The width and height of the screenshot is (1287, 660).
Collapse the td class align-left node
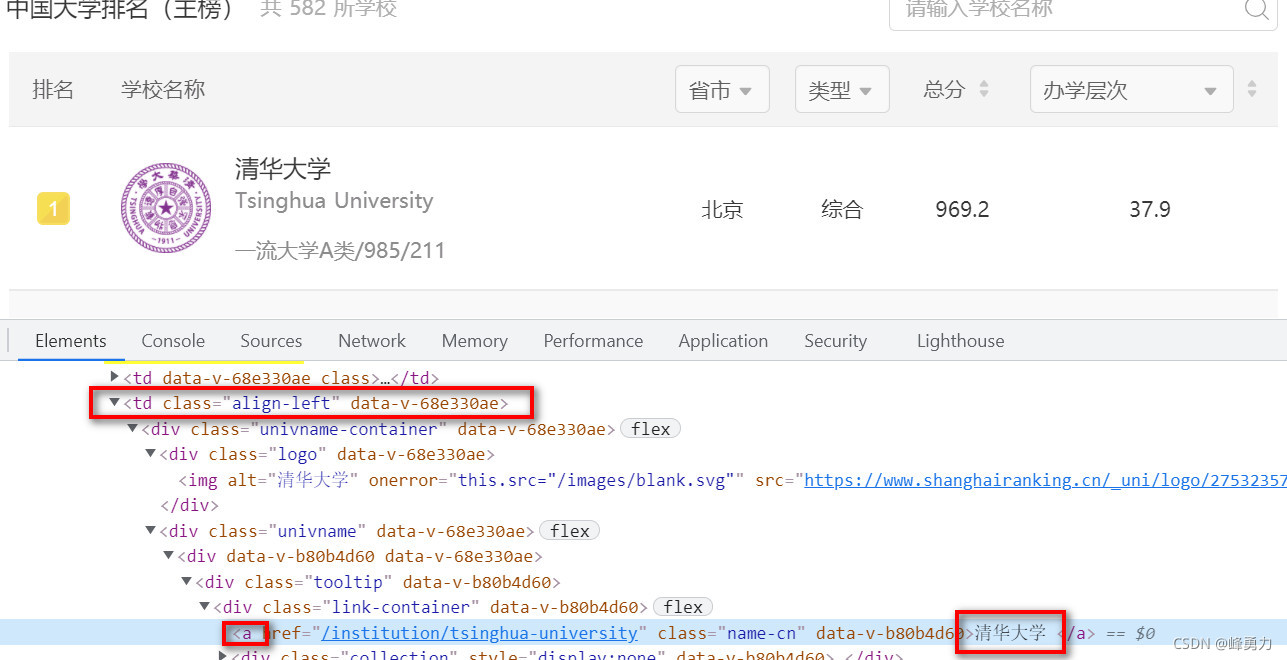[x=115, y=403]
